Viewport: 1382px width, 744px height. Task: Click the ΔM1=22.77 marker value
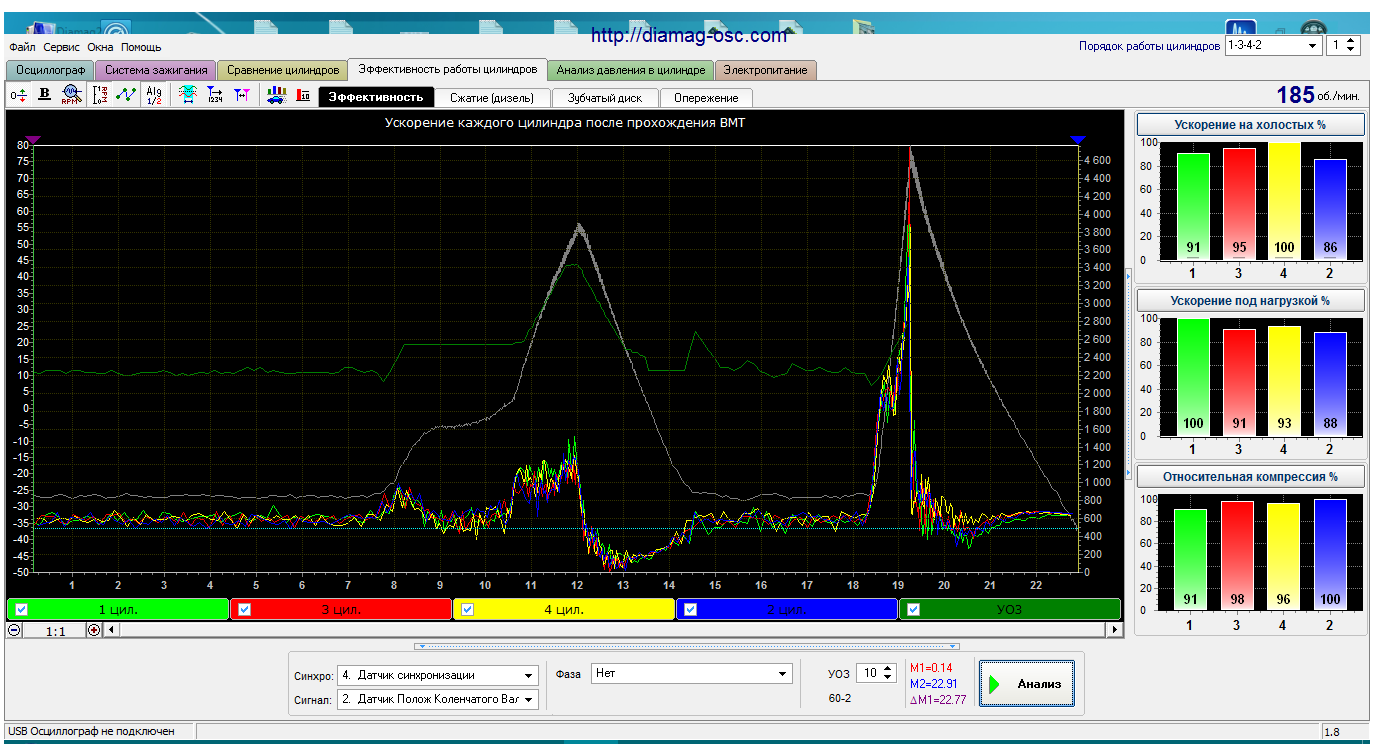(938, 699)
